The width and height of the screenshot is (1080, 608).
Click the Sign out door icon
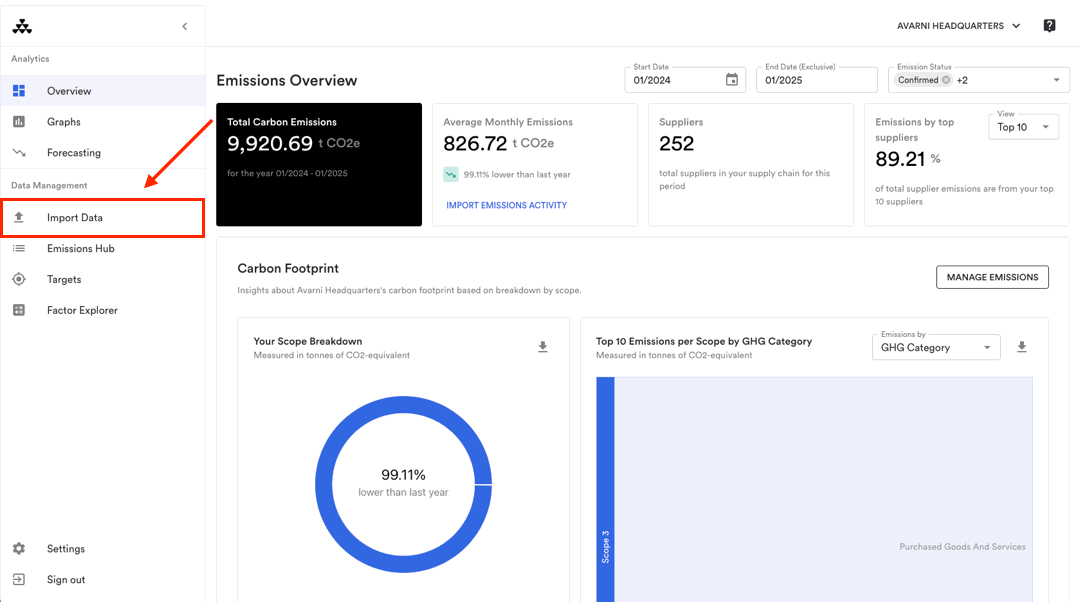(x=19, y=580)
